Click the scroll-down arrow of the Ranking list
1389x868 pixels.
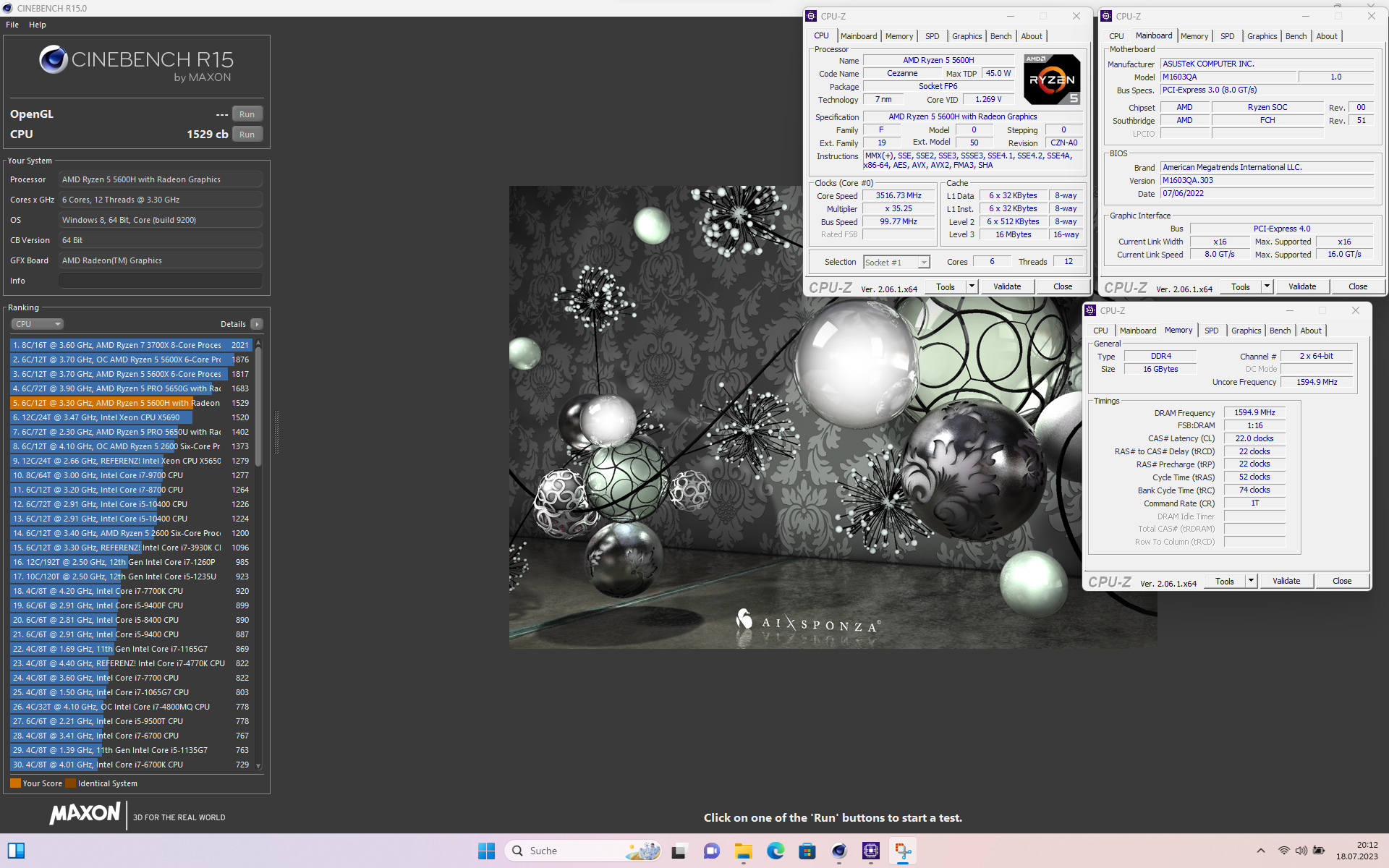coord(258,766)
